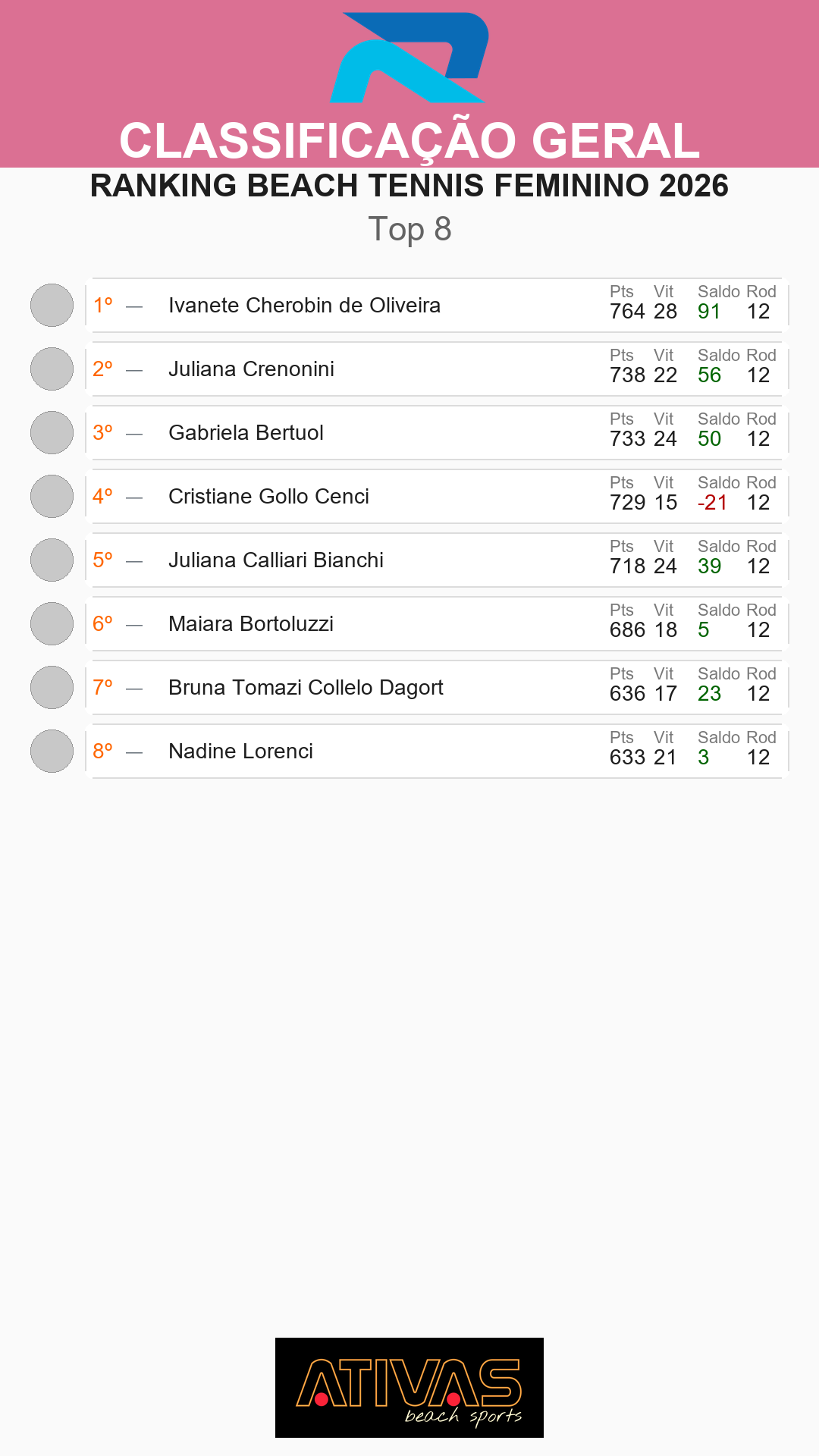
Task: Open player name Cristiane Gollo Cenci
Action: click(268, 497)
